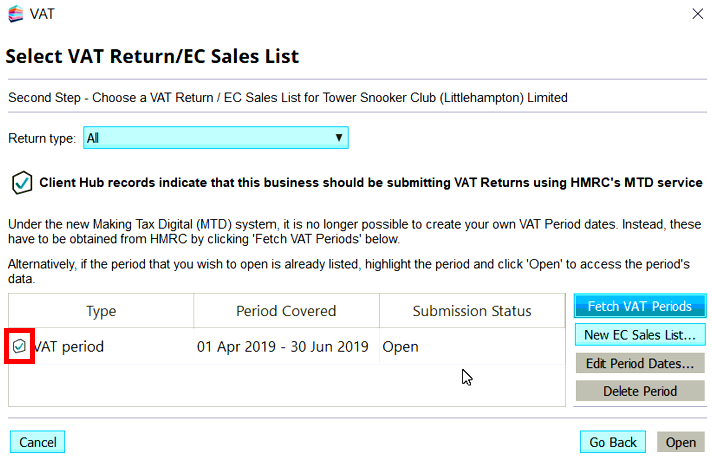Click the MTD shield checkmark icon

20,183
